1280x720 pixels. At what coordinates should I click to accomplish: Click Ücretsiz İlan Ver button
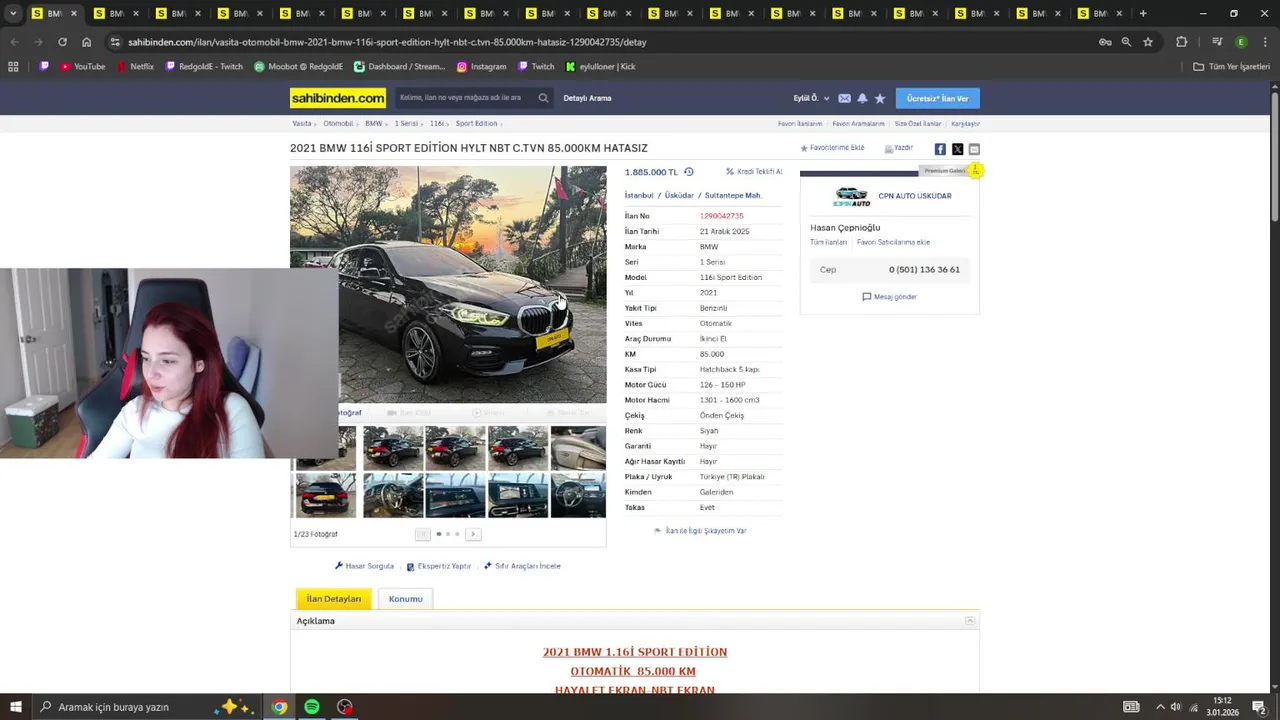click(937, 98)
